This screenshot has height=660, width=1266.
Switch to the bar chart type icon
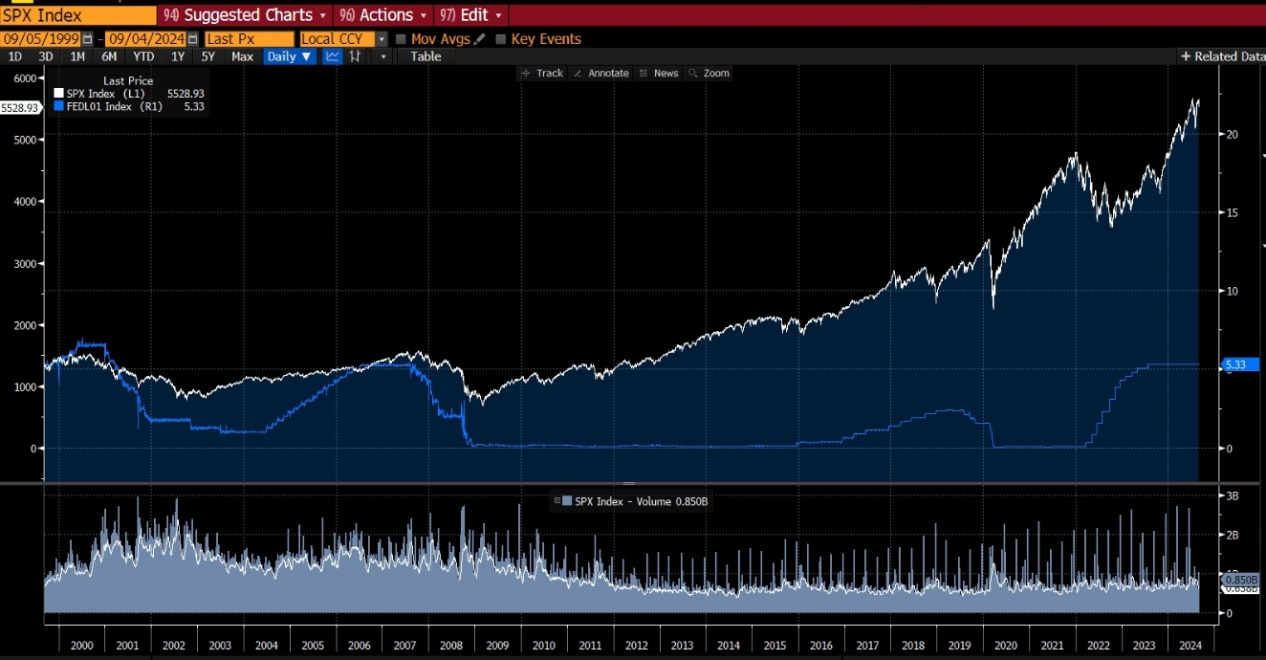click(355, 57)
